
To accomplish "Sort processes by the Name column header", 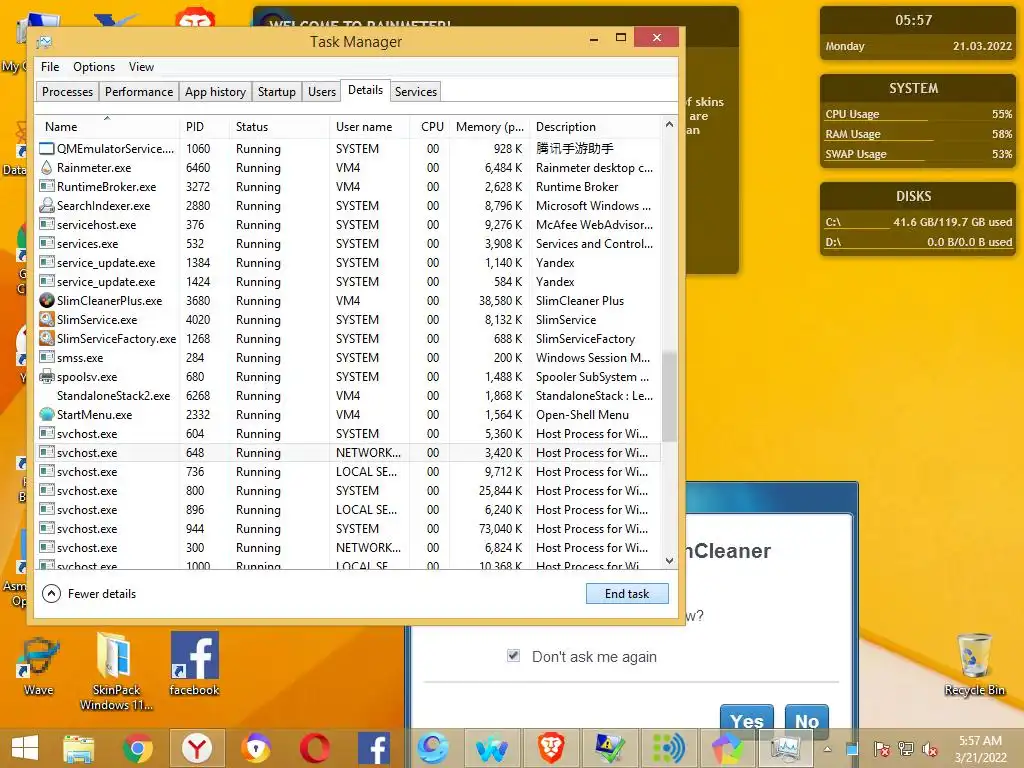I will coord(108,127).
